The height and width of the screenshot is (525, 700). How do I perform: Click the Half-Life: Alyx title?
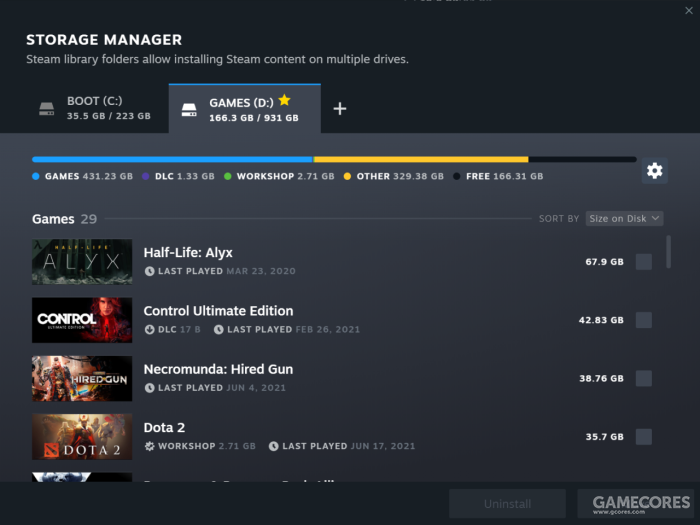click(188, 253)
